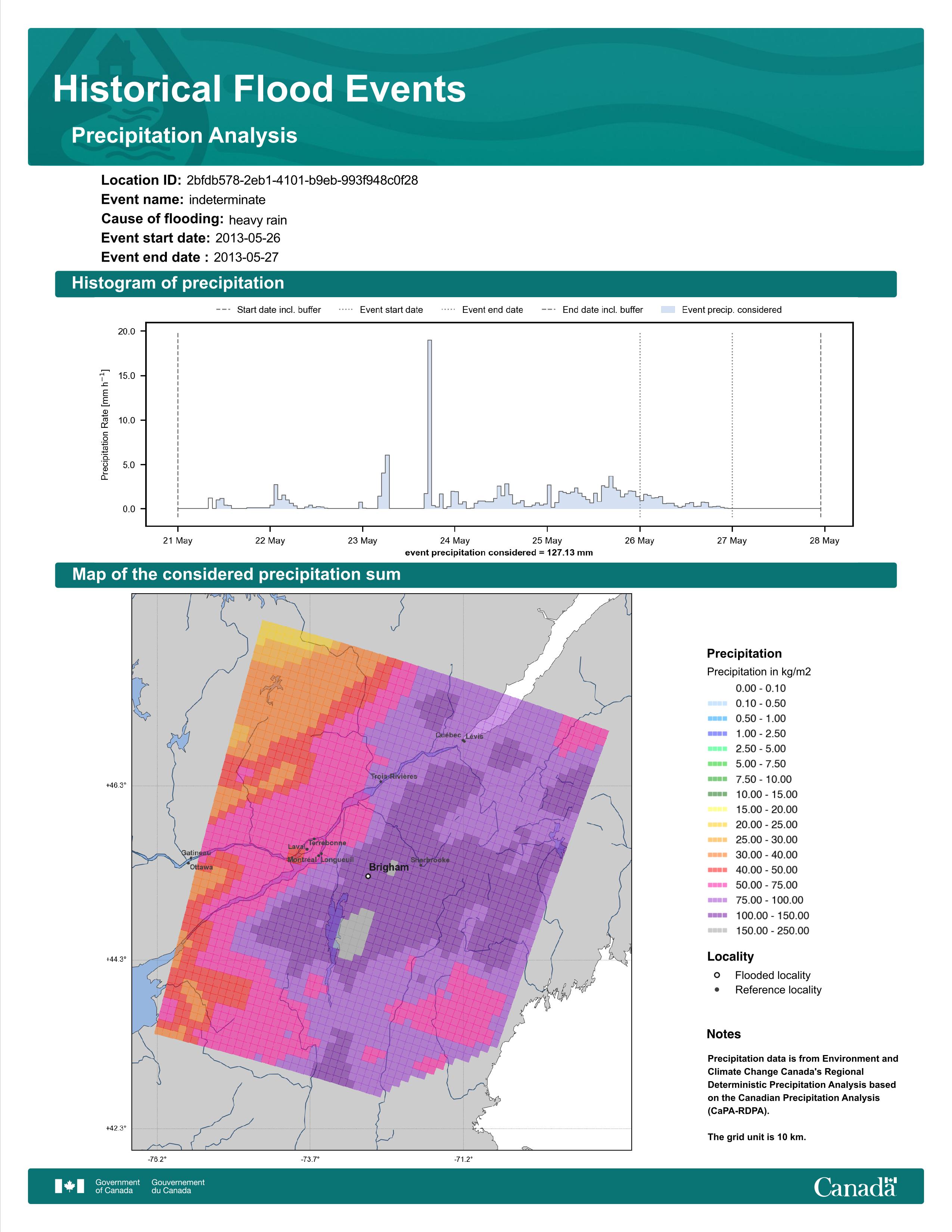
Task: Click the Locality legend heading
Action: [730, 956]
